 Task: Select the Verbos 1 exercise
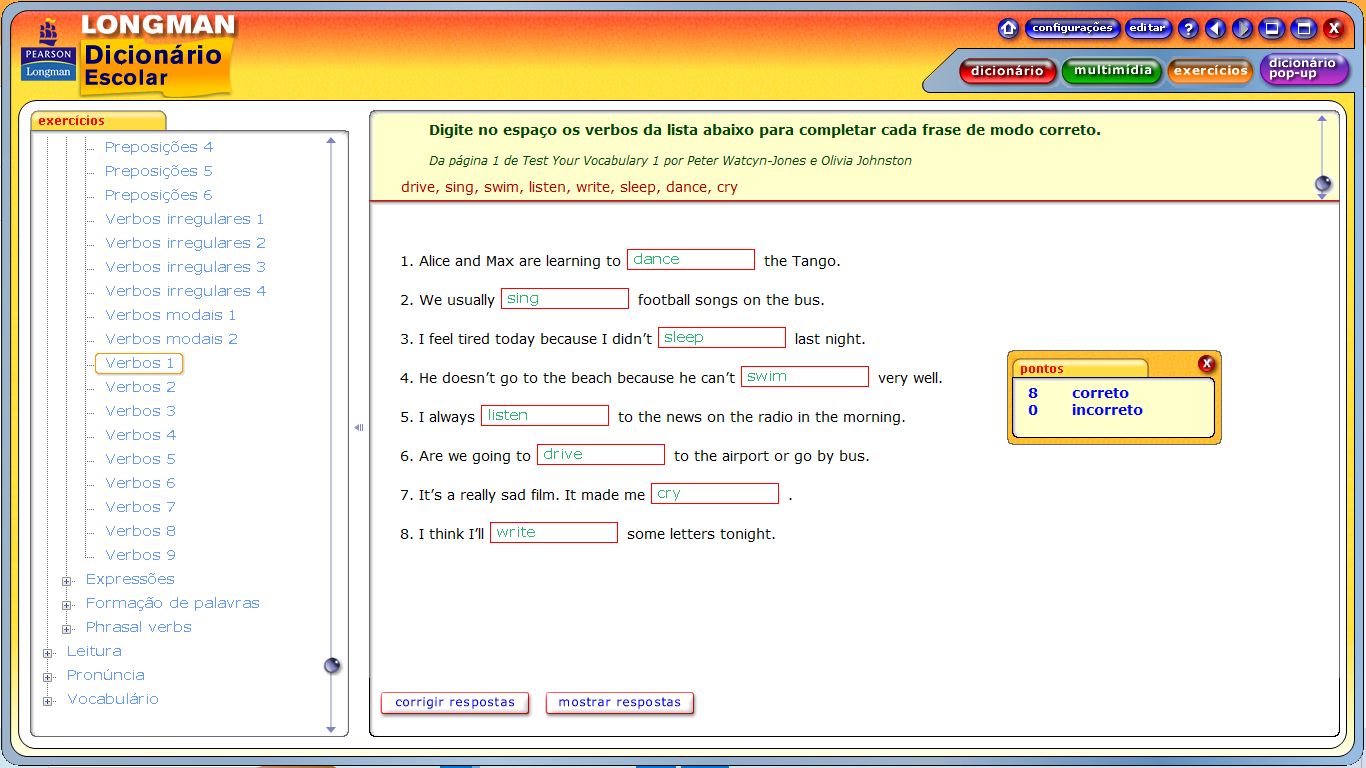coord(140,363)
